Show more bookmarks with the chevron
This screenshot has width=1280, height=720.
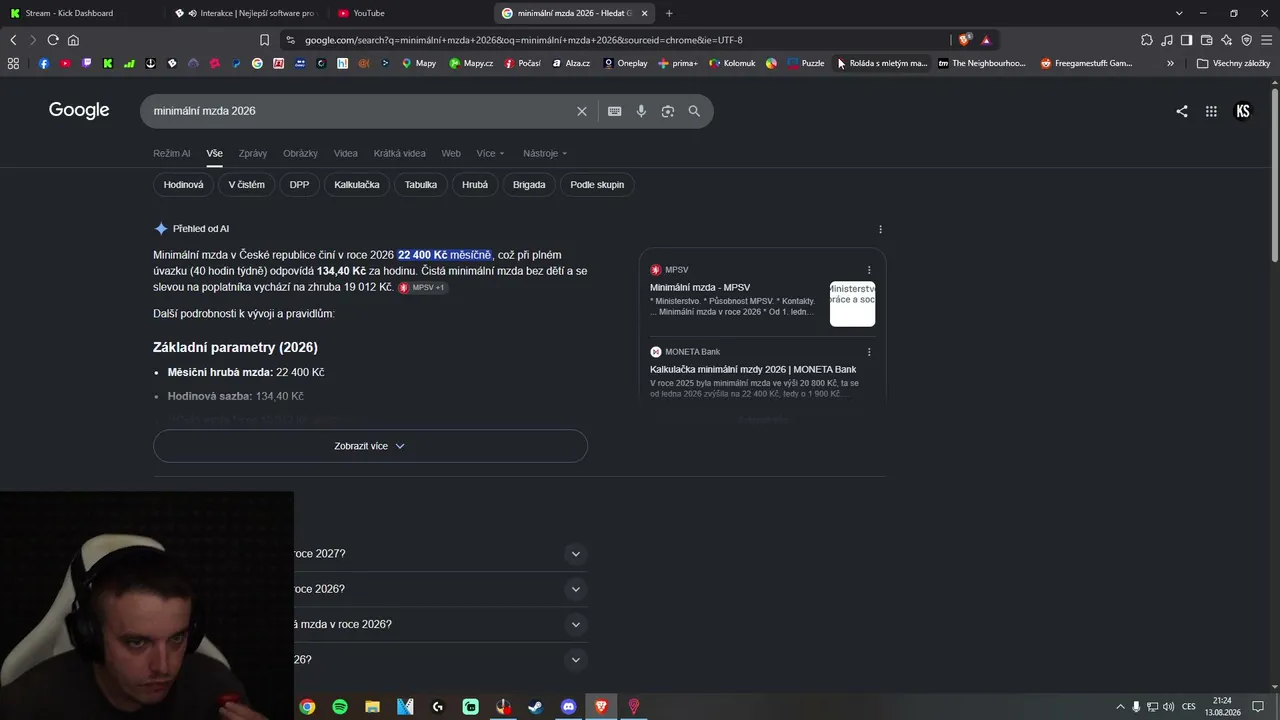click(1170, 63)
